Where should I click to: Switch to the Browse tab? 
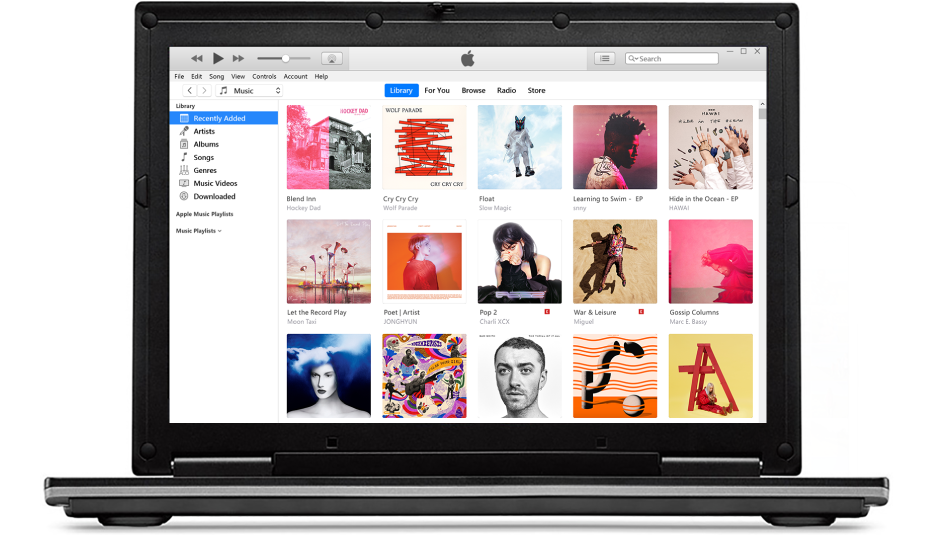(x=473, y=90)
